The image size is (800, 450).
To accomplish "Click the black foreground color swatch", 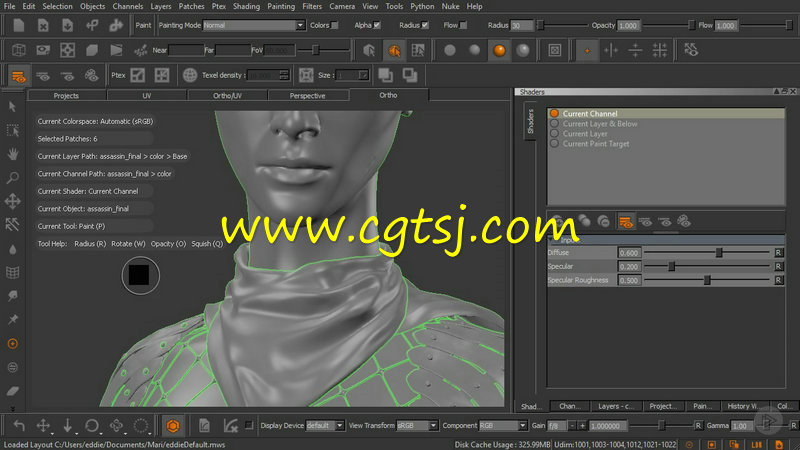I will pos(139,275).
